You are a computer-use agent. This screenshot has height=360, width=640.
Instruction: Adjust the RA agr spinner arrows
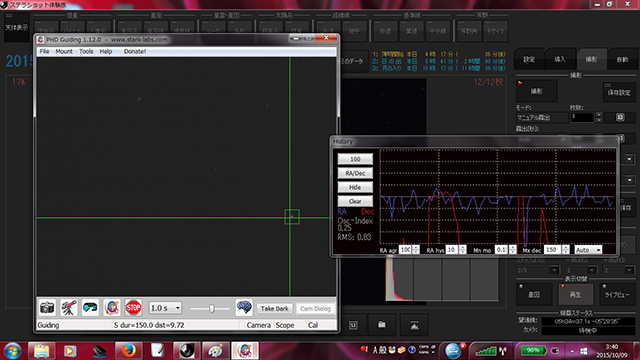pyautogui.click(x=416, y=250)
